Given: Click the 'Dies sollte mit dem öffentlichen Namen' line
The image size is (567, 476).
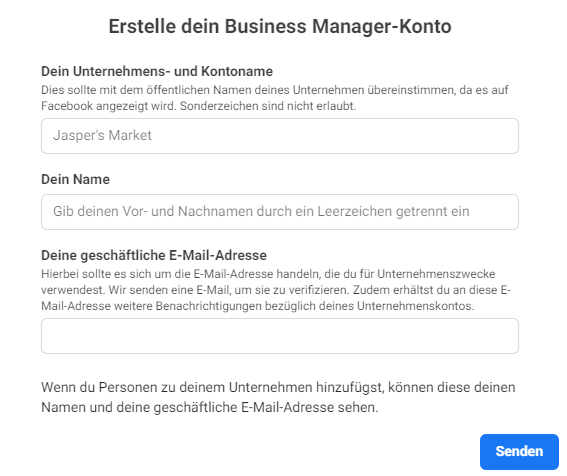Looking at the screenshot, I should click(275, 90).
